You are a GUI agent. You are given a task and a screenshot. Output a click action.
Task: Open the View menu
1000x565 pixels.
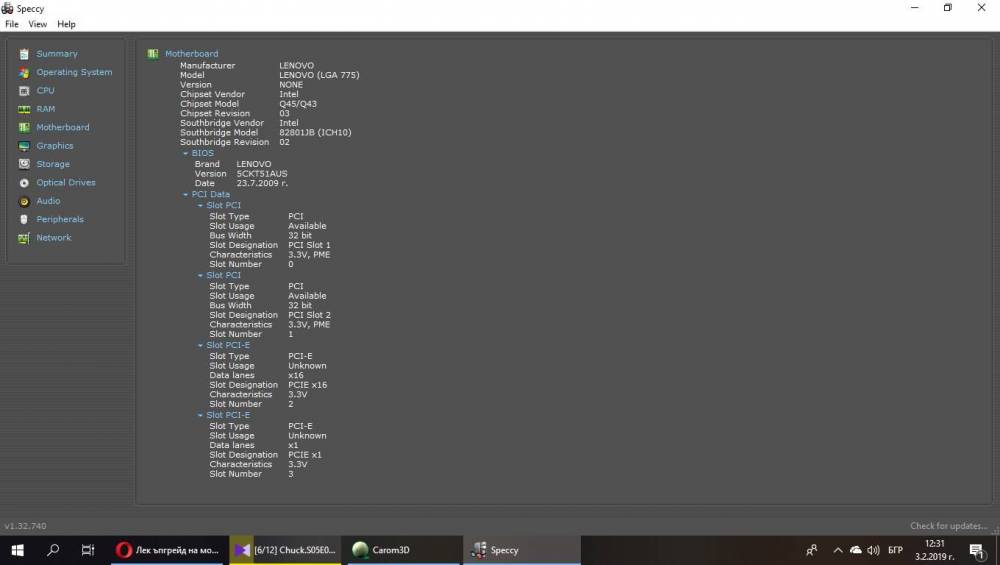tap(38, 24)
